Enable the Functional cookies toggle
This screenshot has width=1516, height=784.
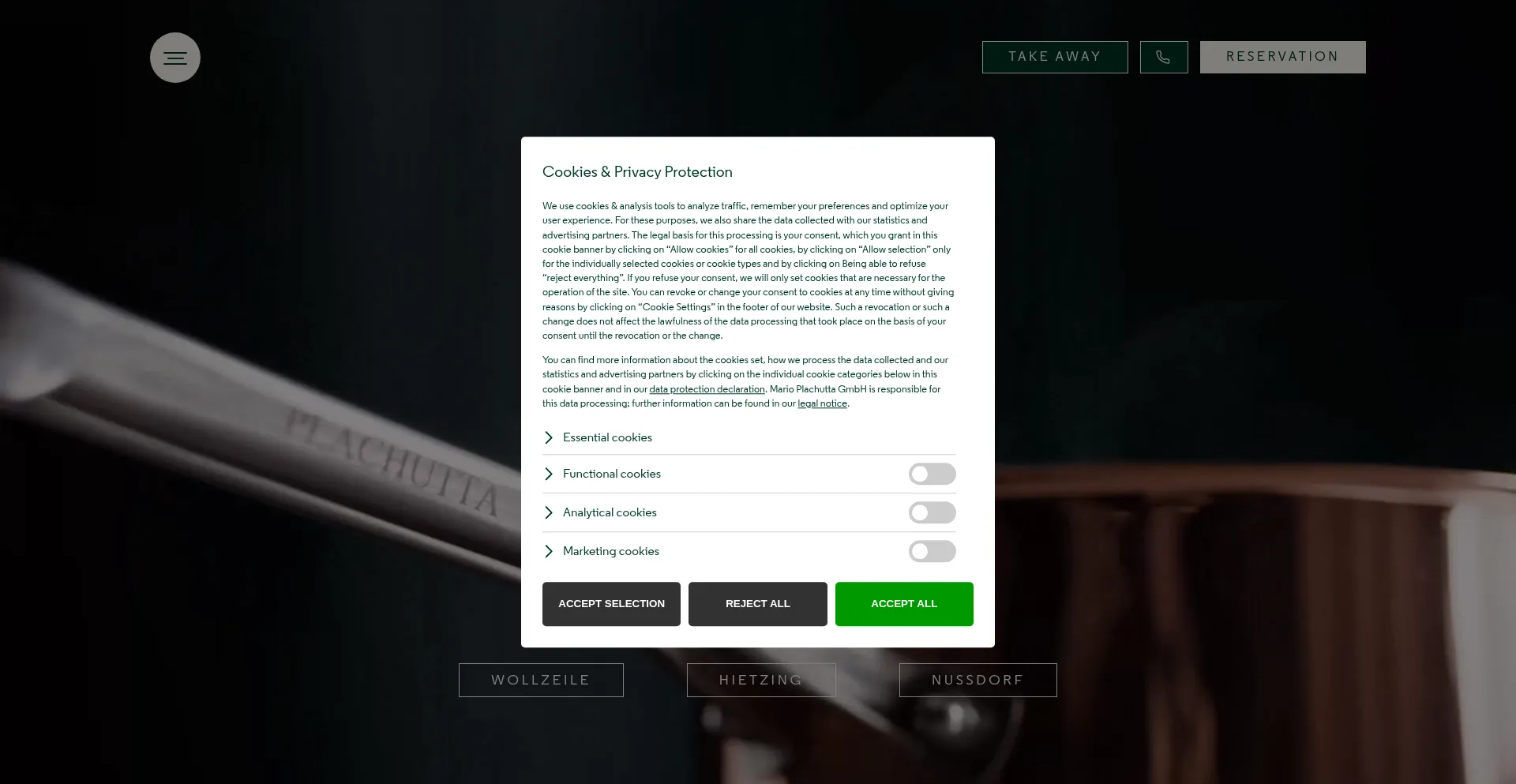[x=932, y=474]
